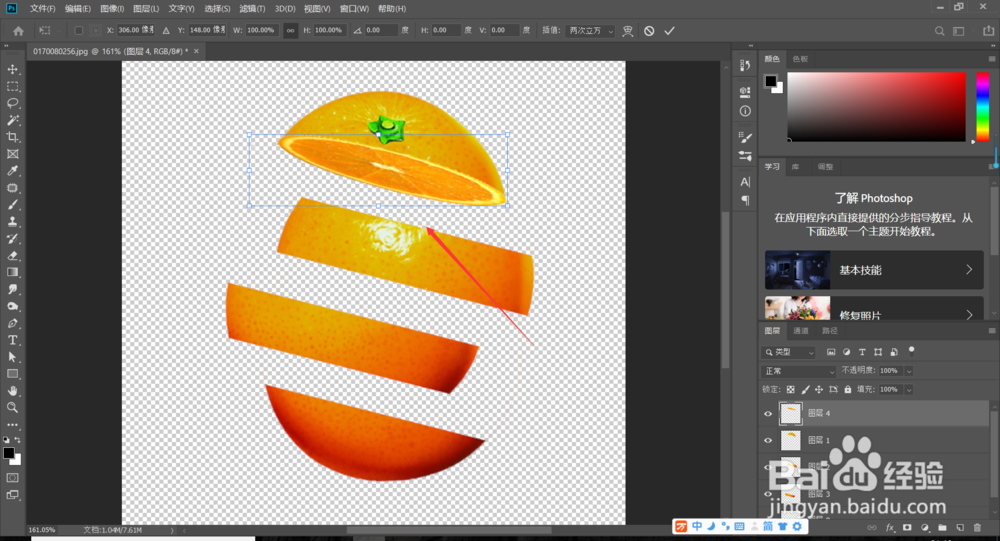The image size is (1000, 541).
Task: Toggle layer filter on/off switch
Action: [911, 350]
